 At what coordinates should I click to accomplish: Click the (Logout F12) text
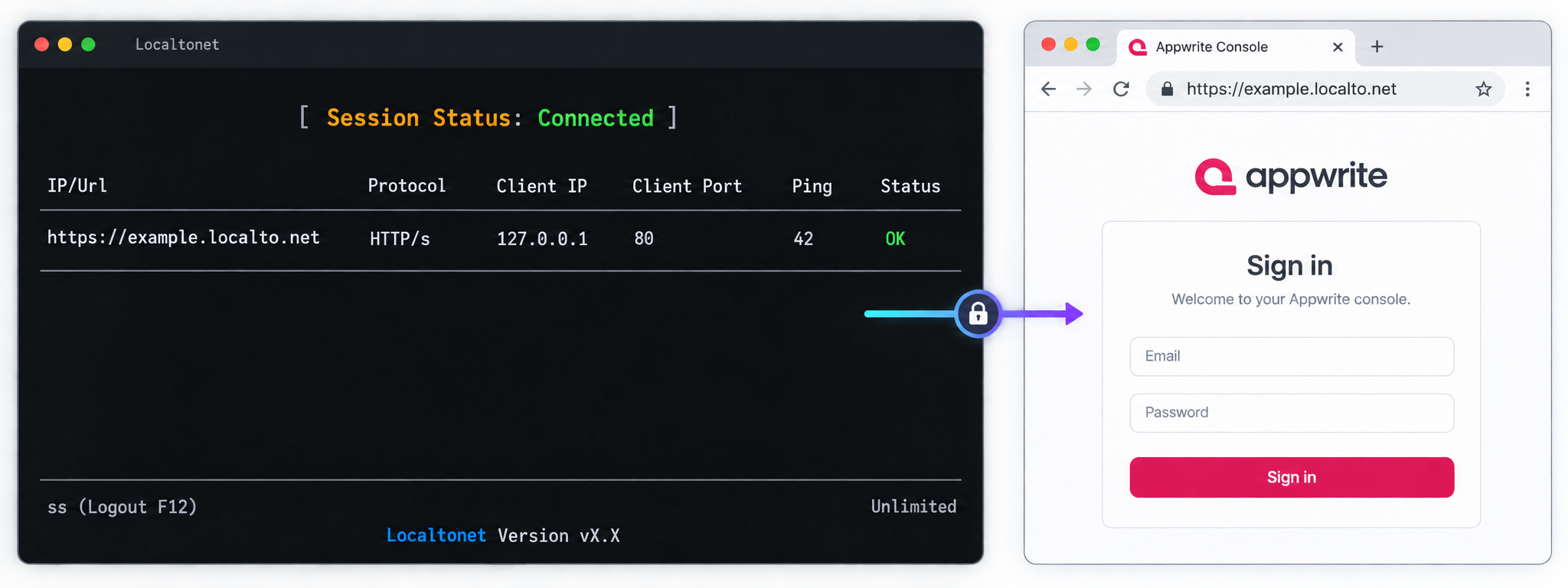tap(138, 507)
